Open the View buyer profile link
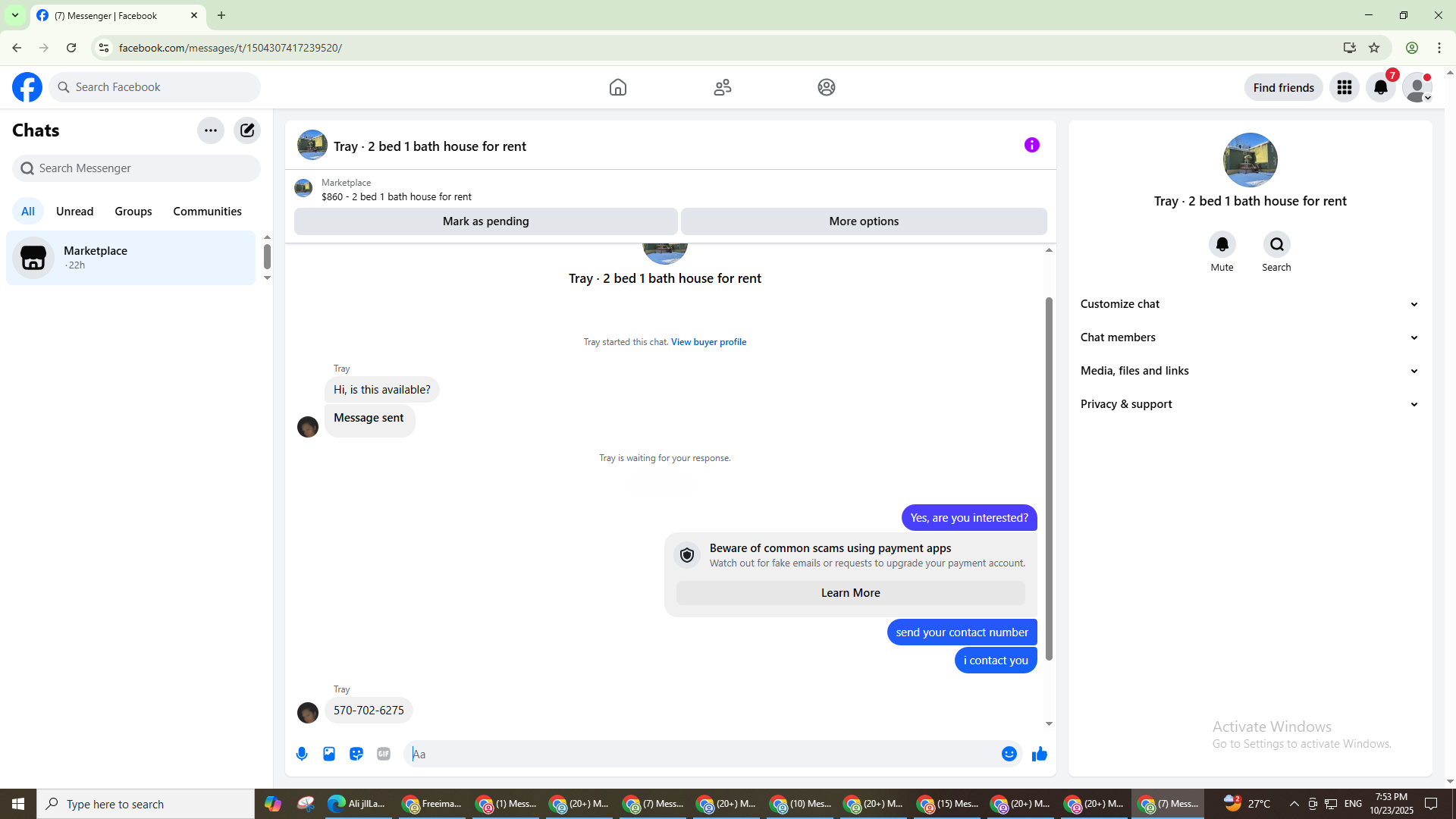 click(708, 342)
